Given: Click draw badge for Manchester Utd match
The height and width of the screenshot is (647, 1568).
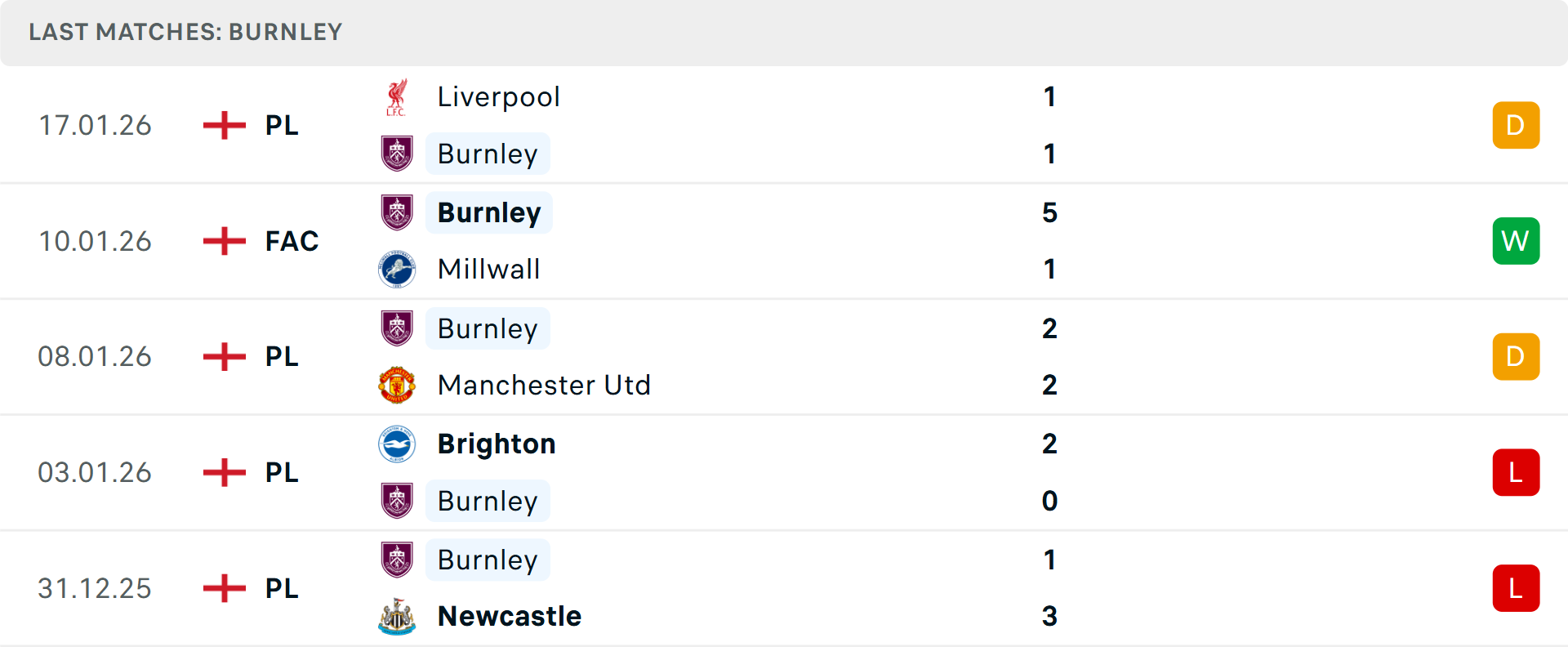Looking at the screenshot, I should point(1516,357).
